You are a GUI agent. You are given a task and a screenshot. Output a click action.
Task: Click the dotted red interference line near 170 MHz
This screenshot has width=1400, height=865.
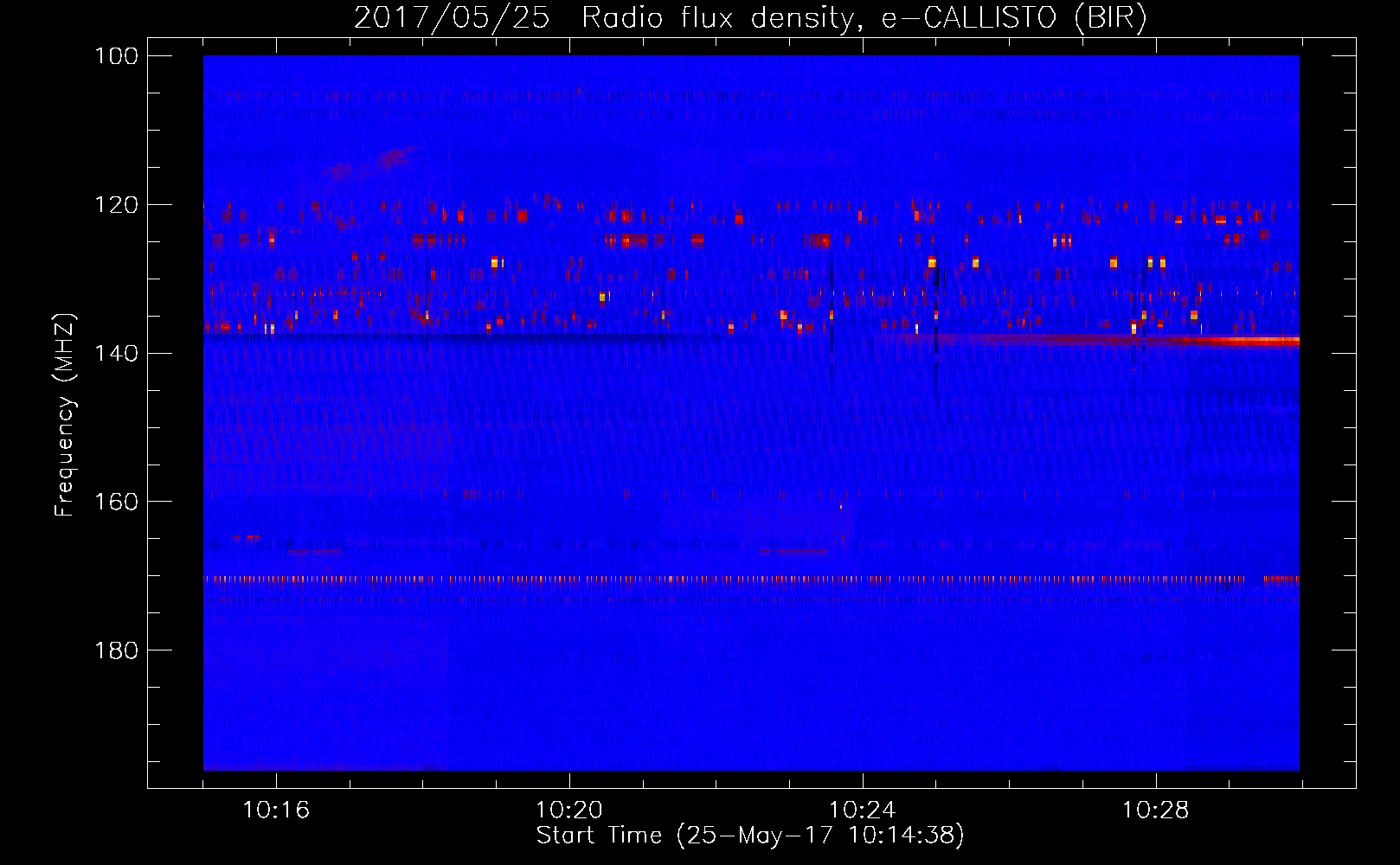(751, 580)
